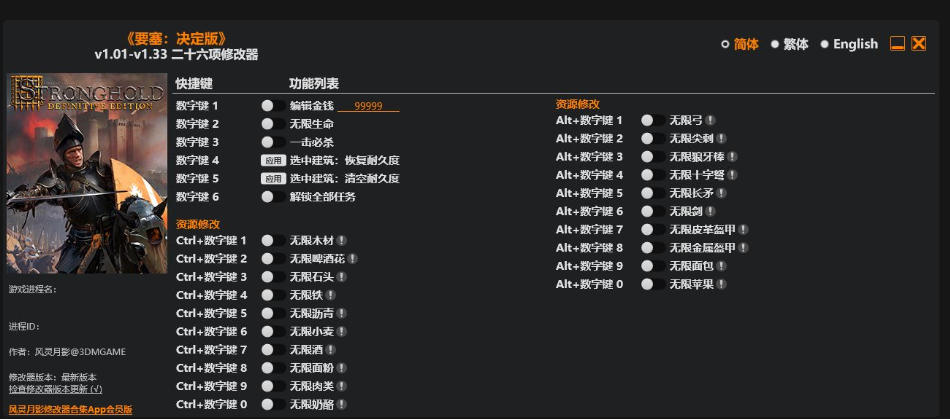Enable 无限弓 toggle
Screen dimensions: 950x419
point(653,120)
